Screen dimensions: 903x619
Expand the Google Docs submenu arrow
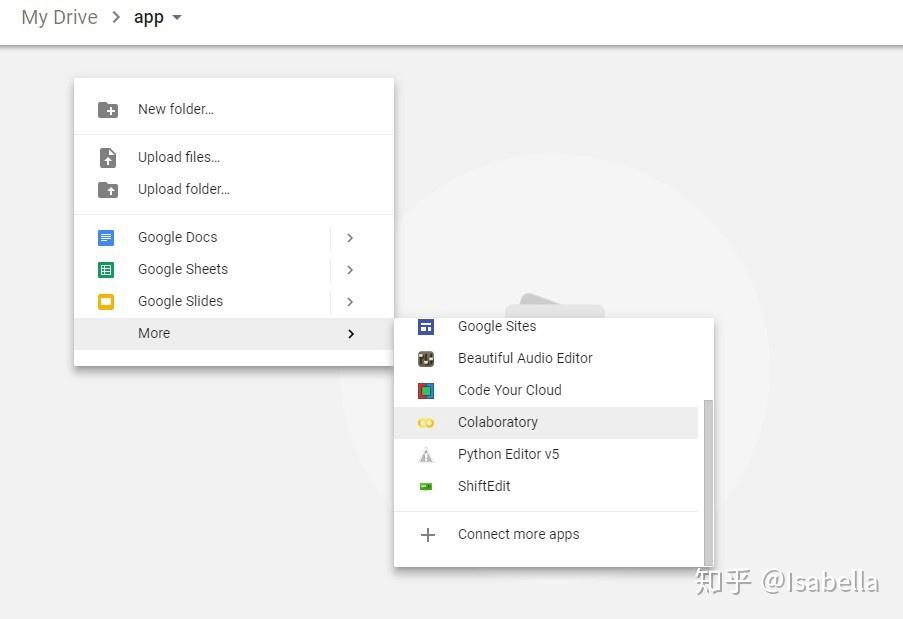[350, 237]
